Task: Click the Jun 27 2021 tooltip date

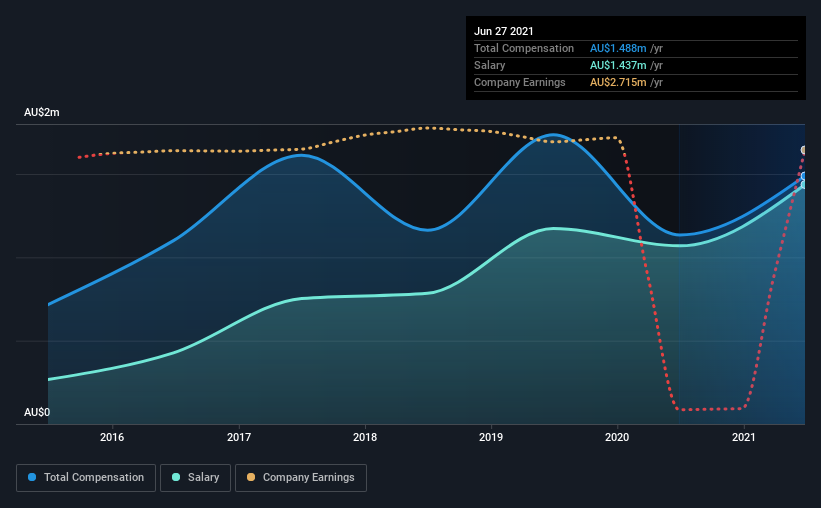Action: (504, 31)
